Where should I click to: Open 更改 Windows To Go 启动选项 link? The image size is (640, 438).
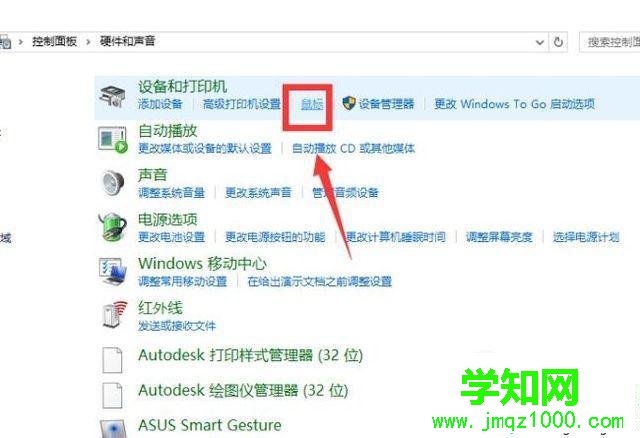pos(514,104)
